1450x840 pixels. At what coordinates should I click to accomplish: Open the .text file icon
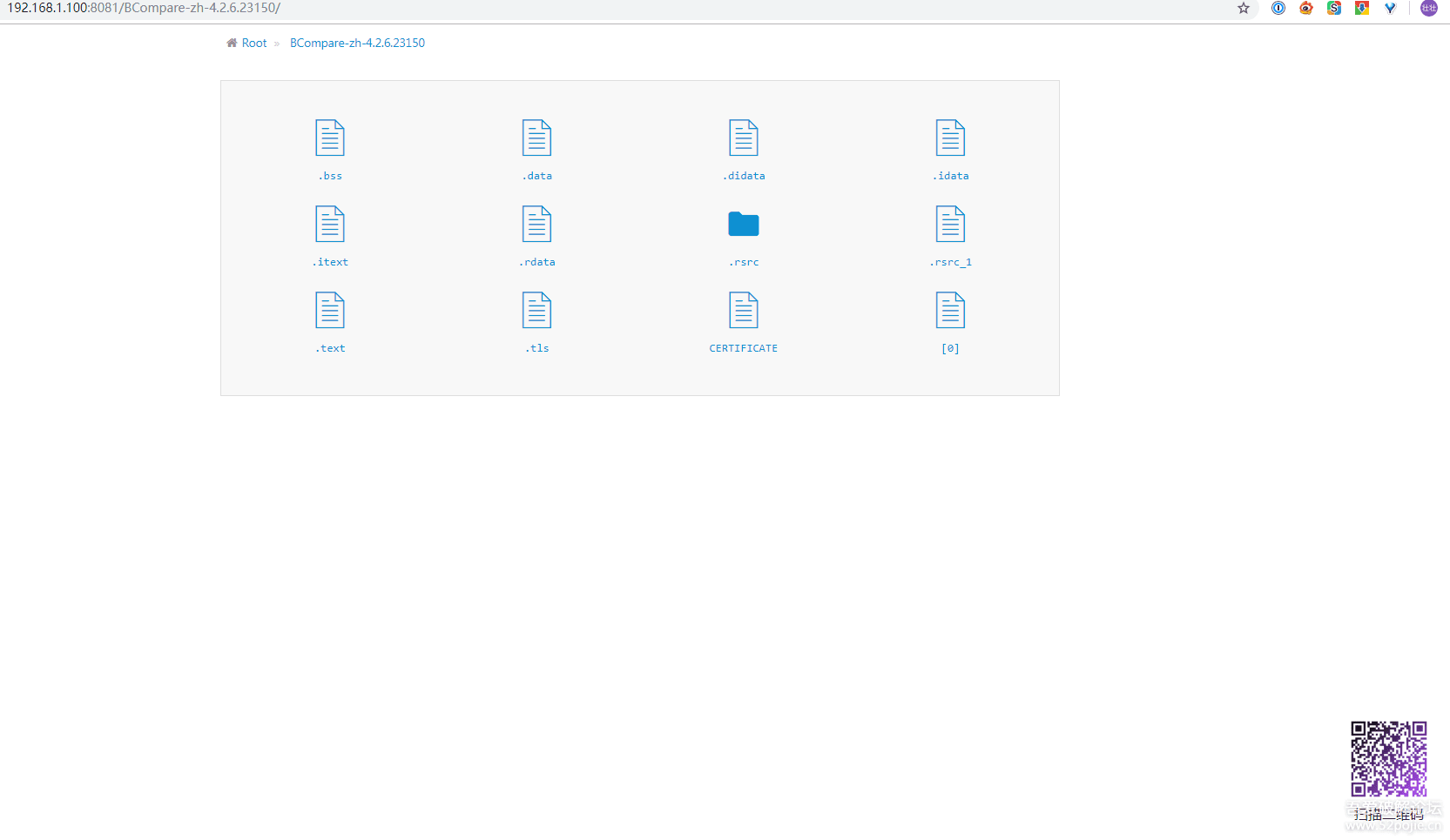[x=330, y=309]
